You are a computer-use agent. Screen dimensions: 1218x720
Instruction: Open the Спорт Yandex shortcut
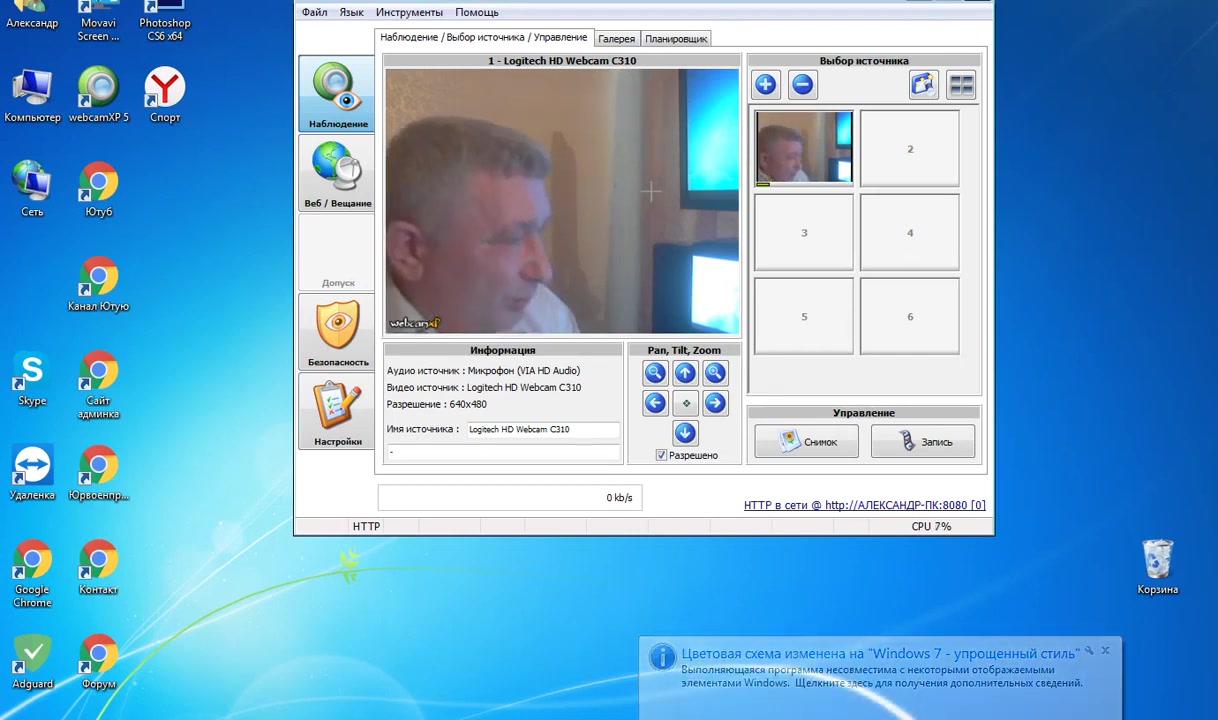[165, 96]
